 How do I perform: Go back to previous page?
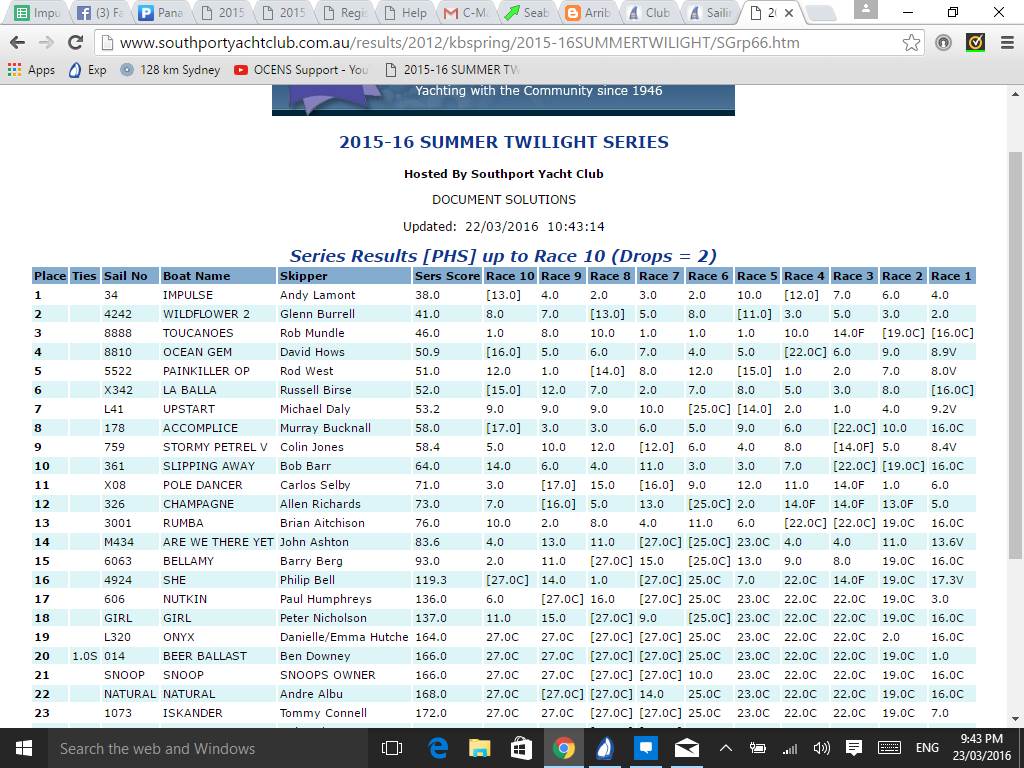coord(17,43)
